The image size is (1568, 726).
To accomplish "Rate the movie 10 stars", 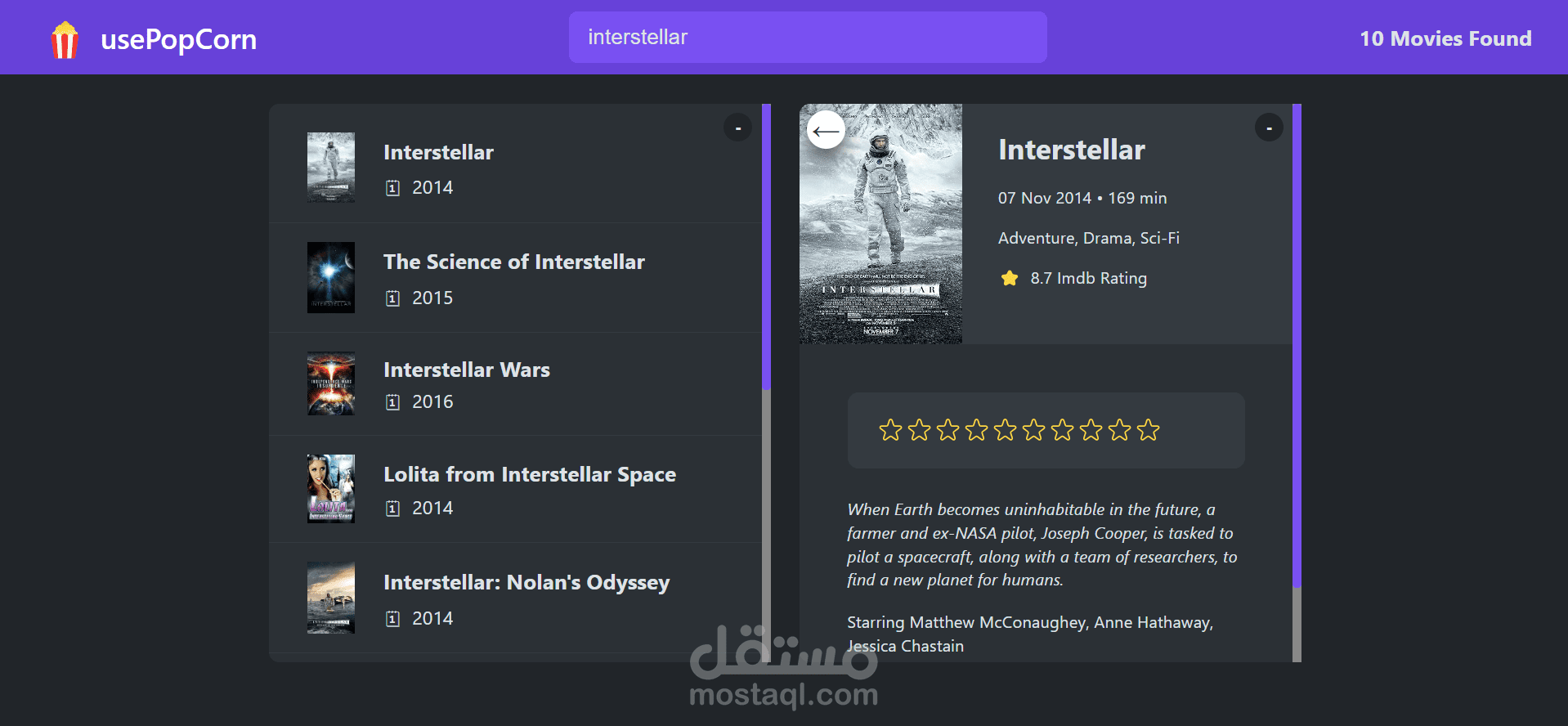I will click(1148, 430).
